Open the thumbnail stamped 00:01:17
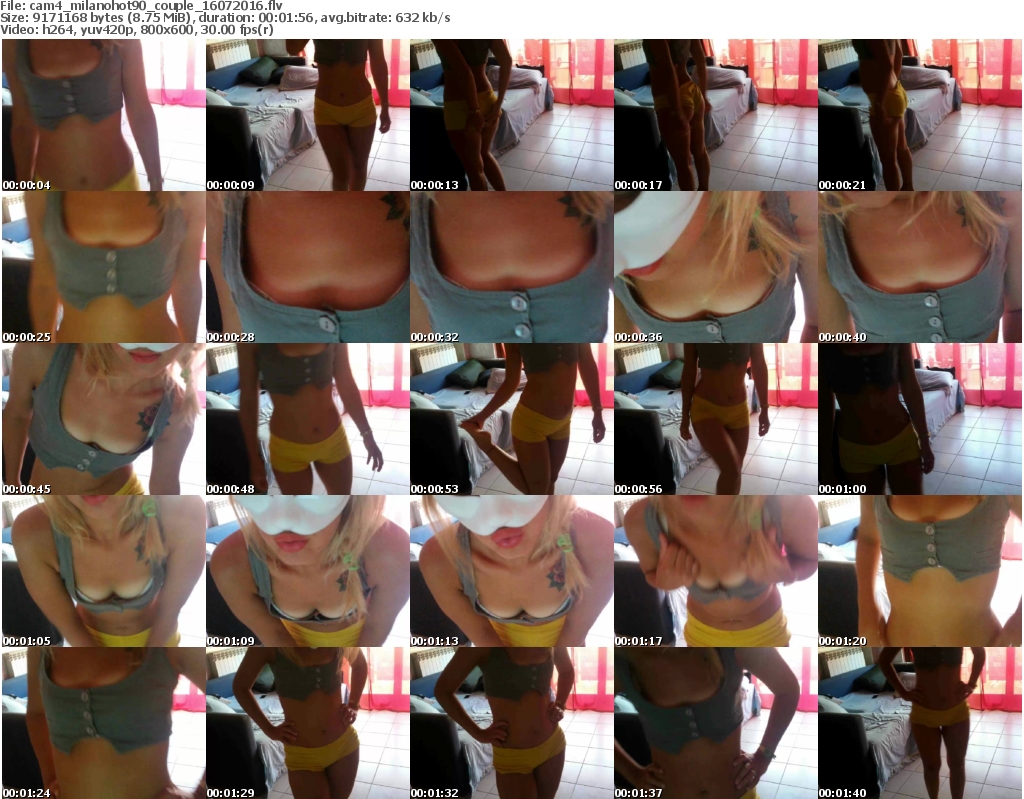Image resolution: width=1024 pixels, height=799 pixels. pyautogui.click(x=715, y=571)
